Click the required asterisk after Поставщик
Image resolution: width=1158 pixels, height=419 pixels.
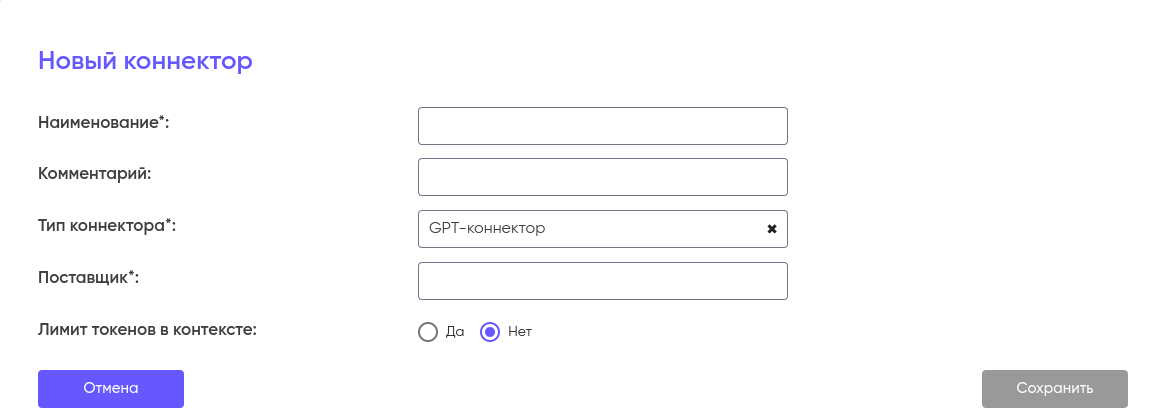(x=132, y=275)
